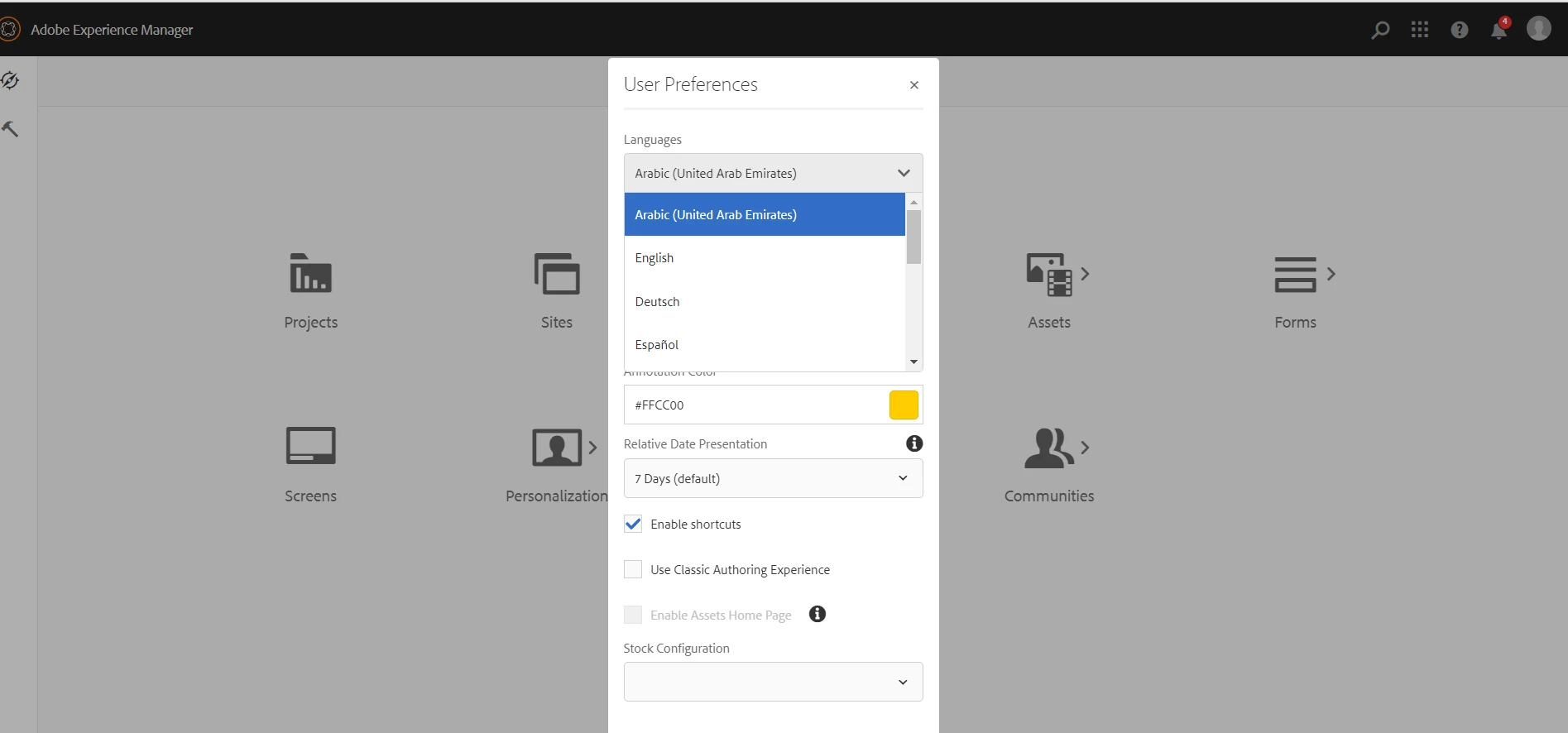Check Use Classic Authoring Experience box
This screenshot has width=1568, height=733.
(633, 569)
